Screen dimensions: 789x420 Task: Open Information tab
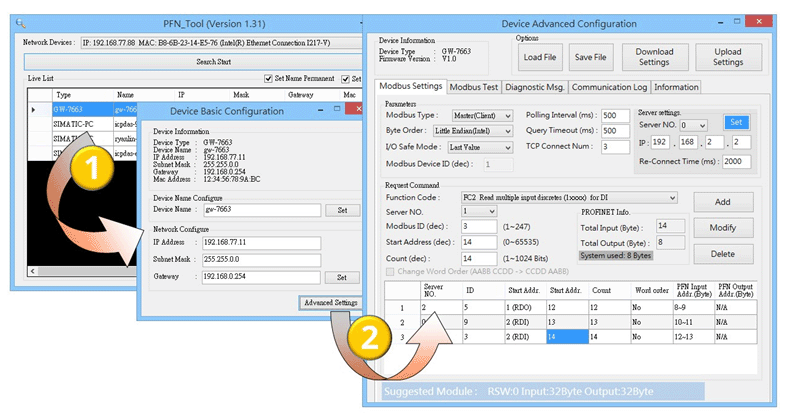point(676,87)
